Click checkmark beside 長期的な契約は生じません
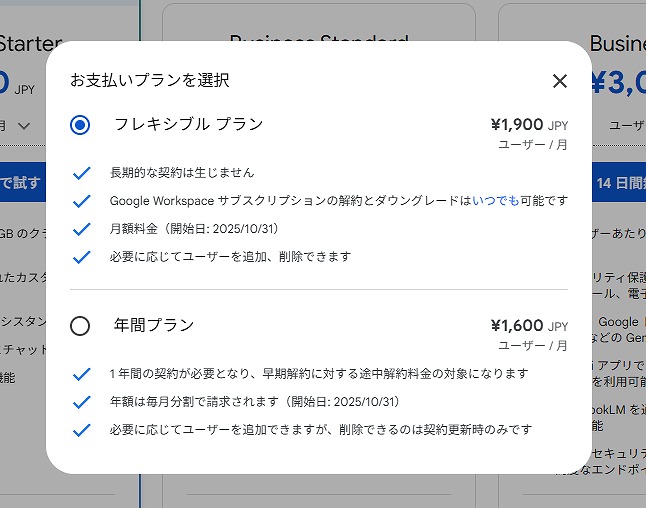646x508 pixels. (82, 173)
